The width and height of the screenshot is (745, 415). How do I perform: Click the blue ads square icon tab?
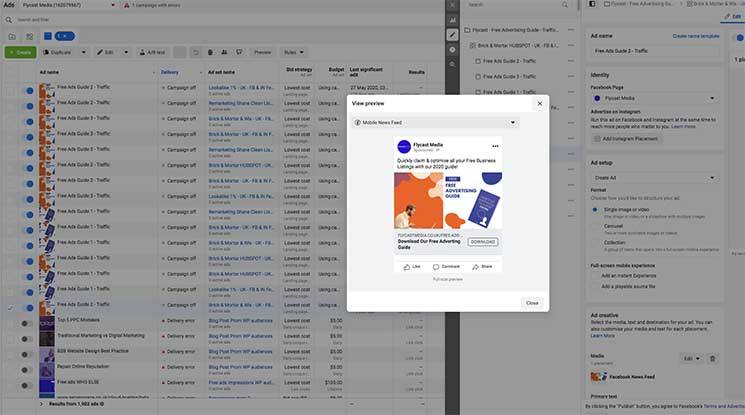(x=48, y=36)
